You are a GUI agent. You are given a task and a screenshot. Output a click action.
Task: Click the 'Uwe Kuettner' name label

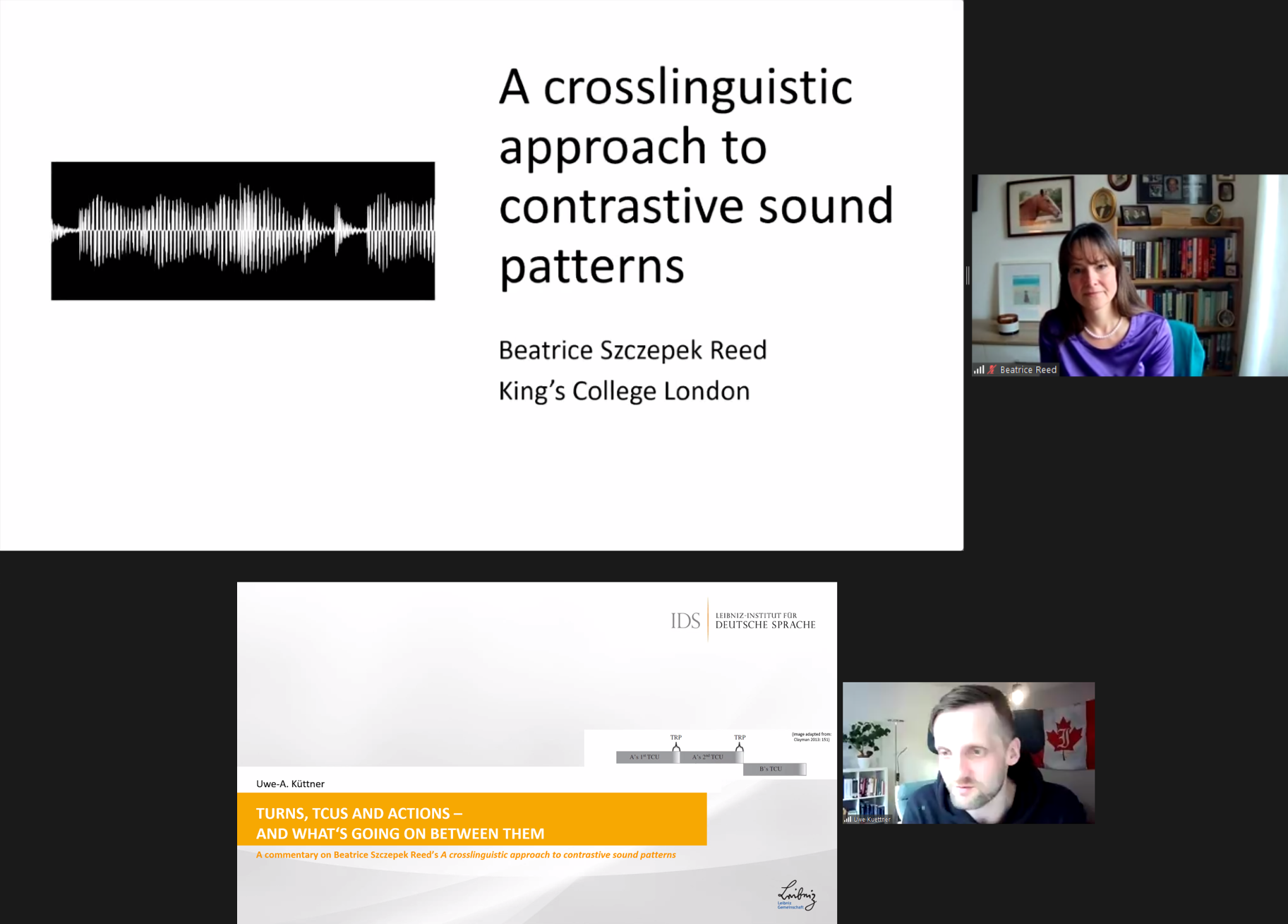click(x=872, y=819)
